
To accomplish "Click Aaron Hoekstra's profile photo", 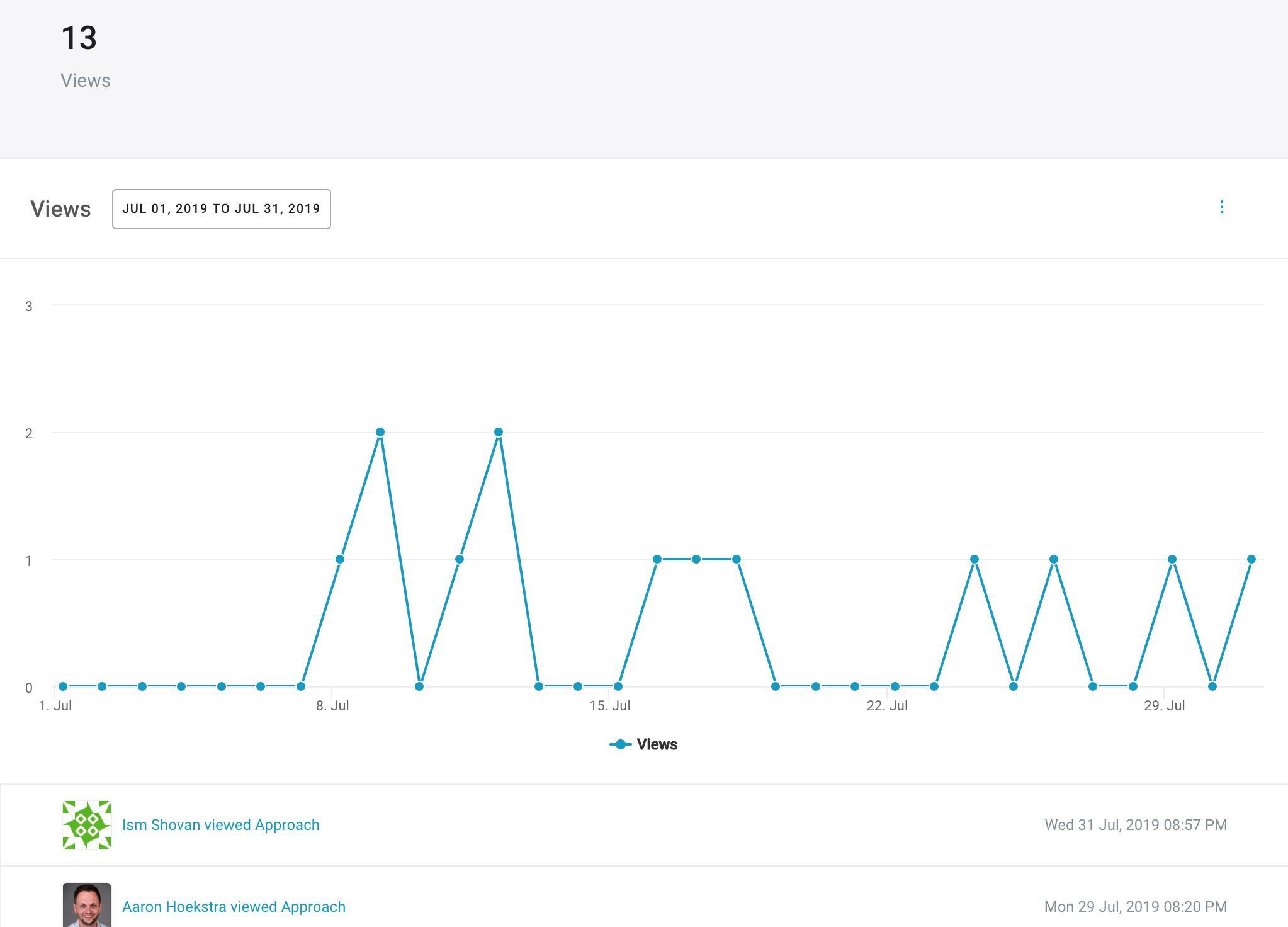I will (87, 905).
